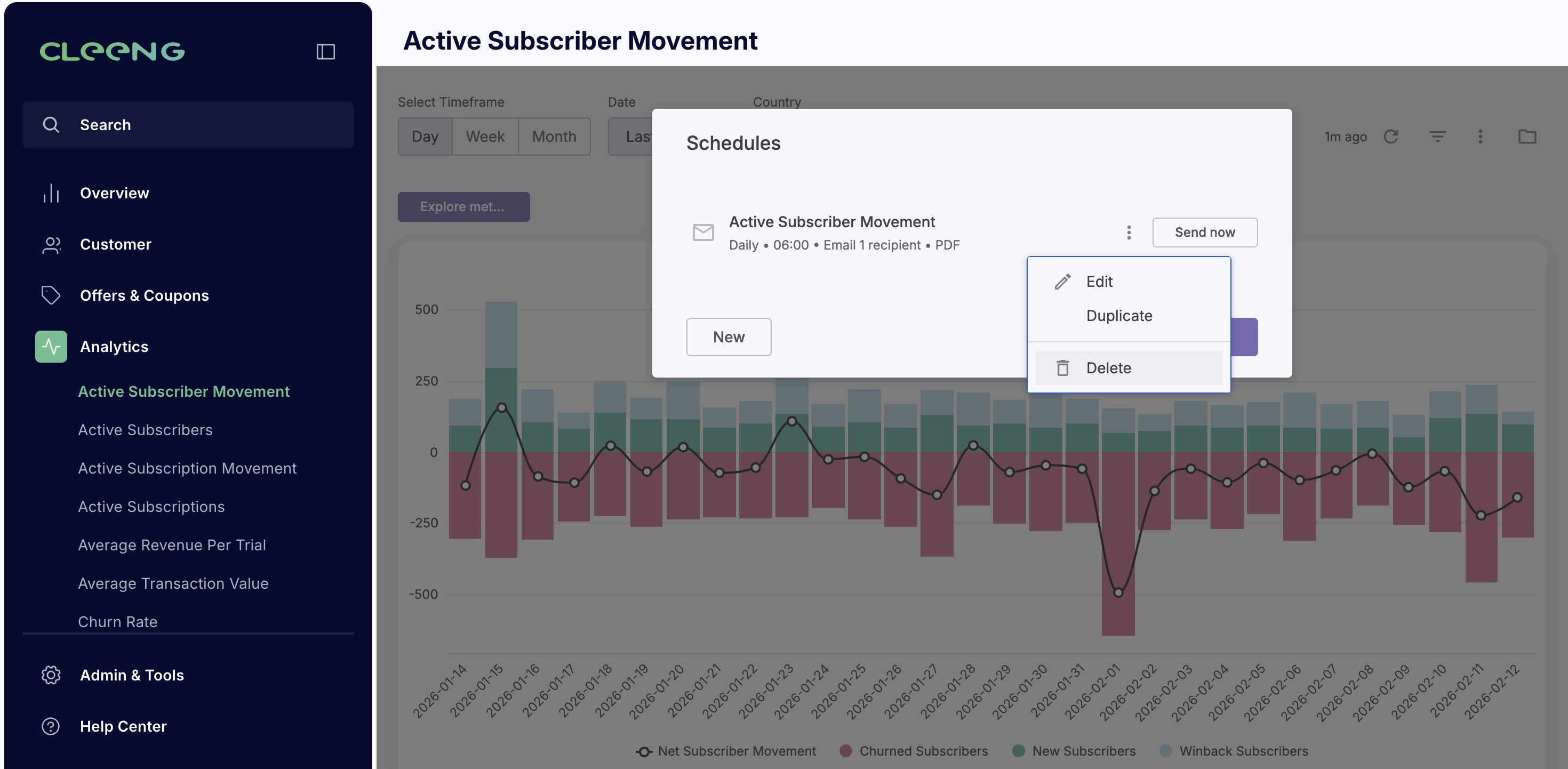Screen dimensions: 1568x769
Task: Click the Help Center question icon
Action: (51, 726)
